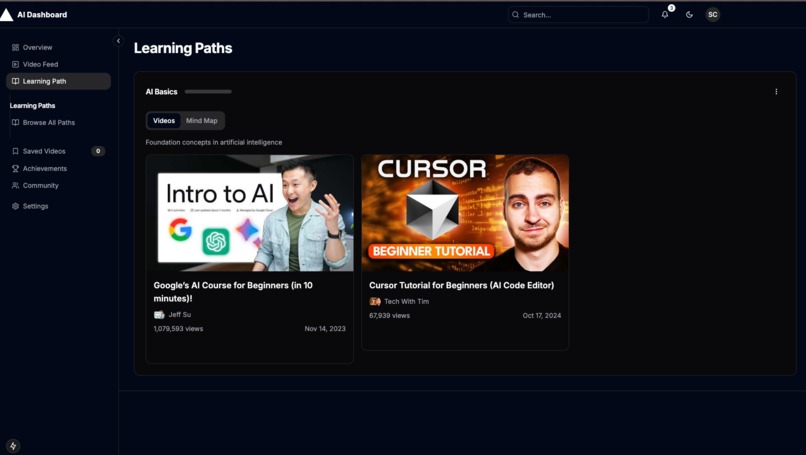
Task: Click the Achievements trophy icon
Action: tap(15, 169)
